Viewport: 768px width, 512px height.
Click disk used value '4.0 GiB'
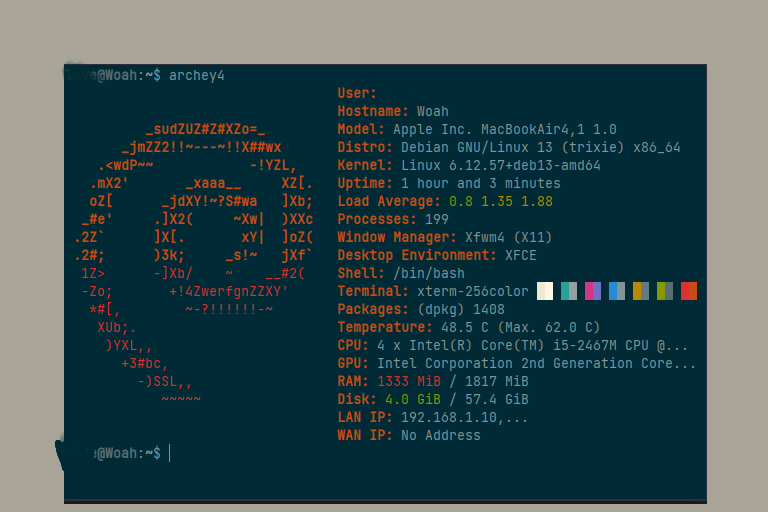point(413,399)
